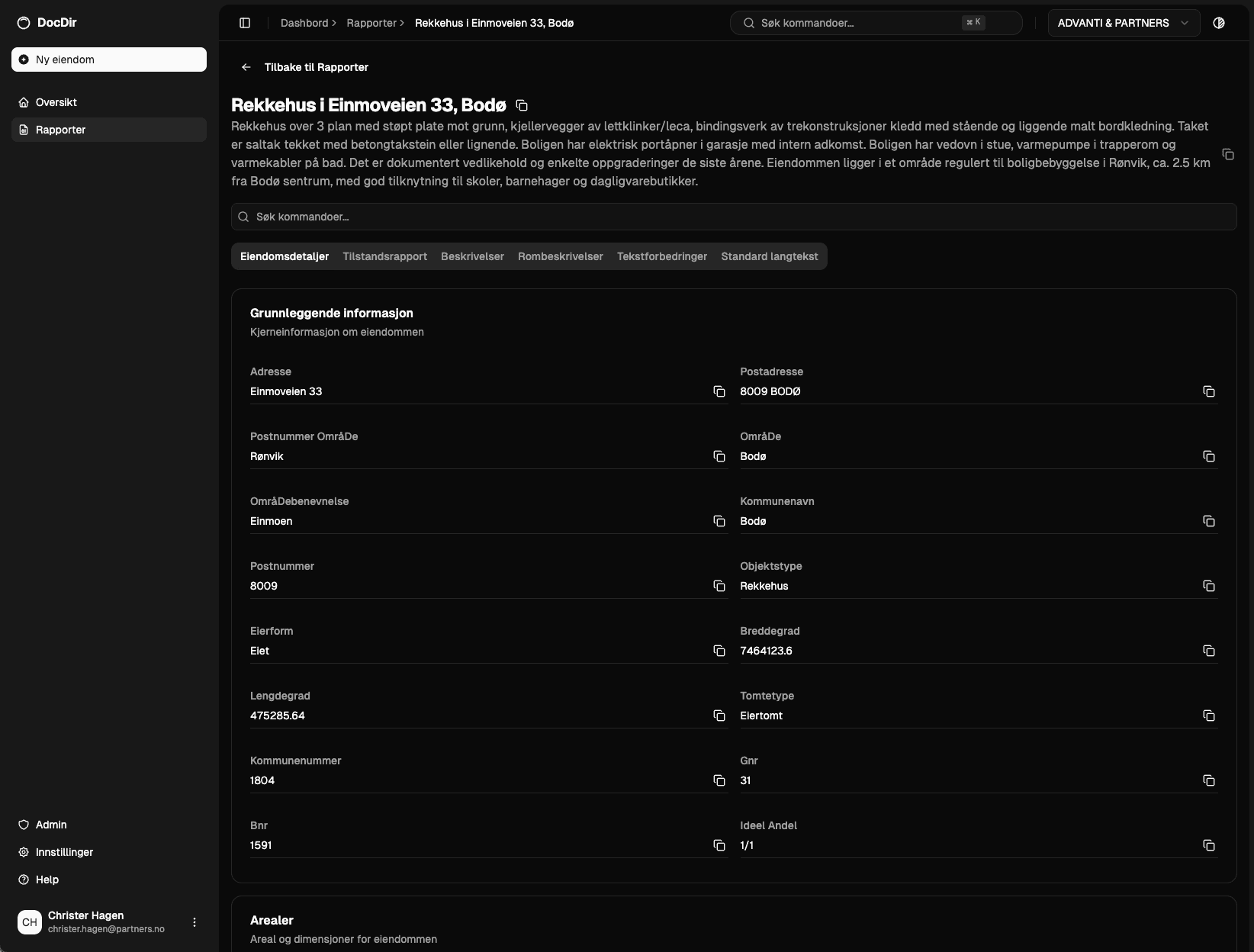Open the ADVANTI & PARTNERS workspace dropdown
The height and width of the screenshot is (952, 1254).
1123,23
